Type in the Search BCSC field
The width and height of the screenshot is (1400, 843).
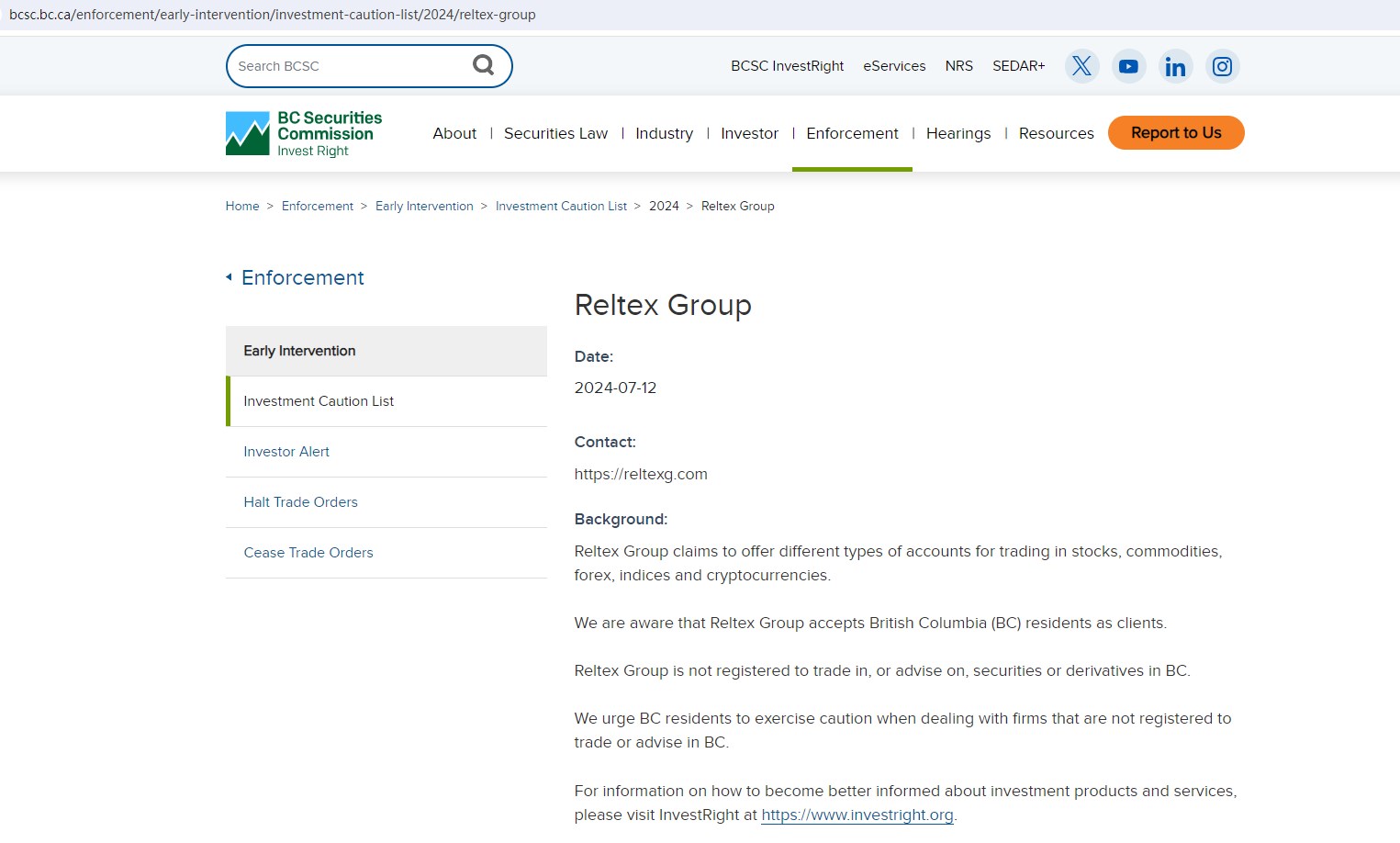pyautogui.click(x=349, y=66)
